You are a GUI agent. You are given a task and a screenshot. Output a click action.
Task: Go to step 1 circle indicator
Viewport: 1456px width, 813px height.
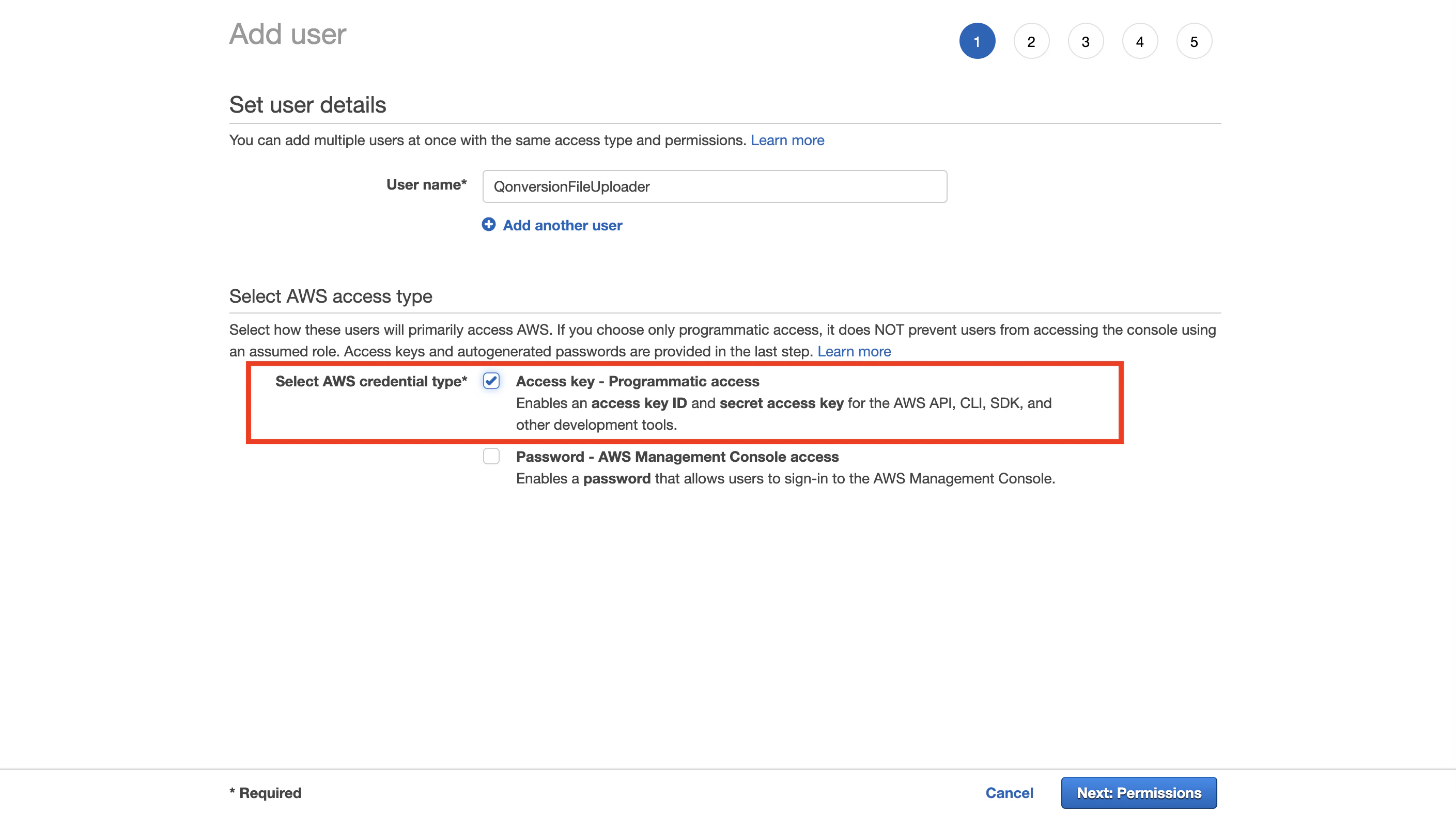point(977,41)
